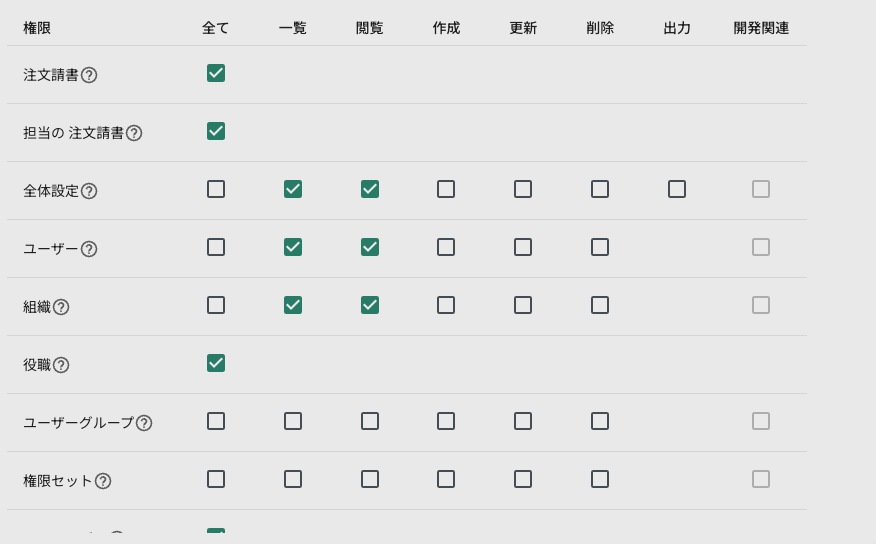Uncheck 全て checkbox for 注文請書
The image size is (876, 544).
coord(216,73)
